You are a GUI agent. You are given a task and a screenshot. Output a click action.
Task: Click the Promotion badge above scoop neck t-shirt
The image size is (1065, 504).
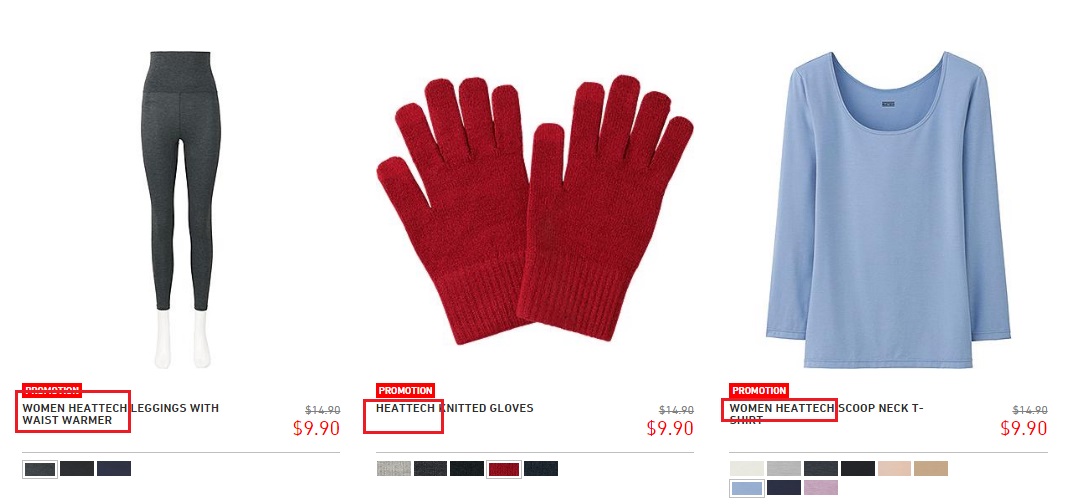tap(759, 391)
